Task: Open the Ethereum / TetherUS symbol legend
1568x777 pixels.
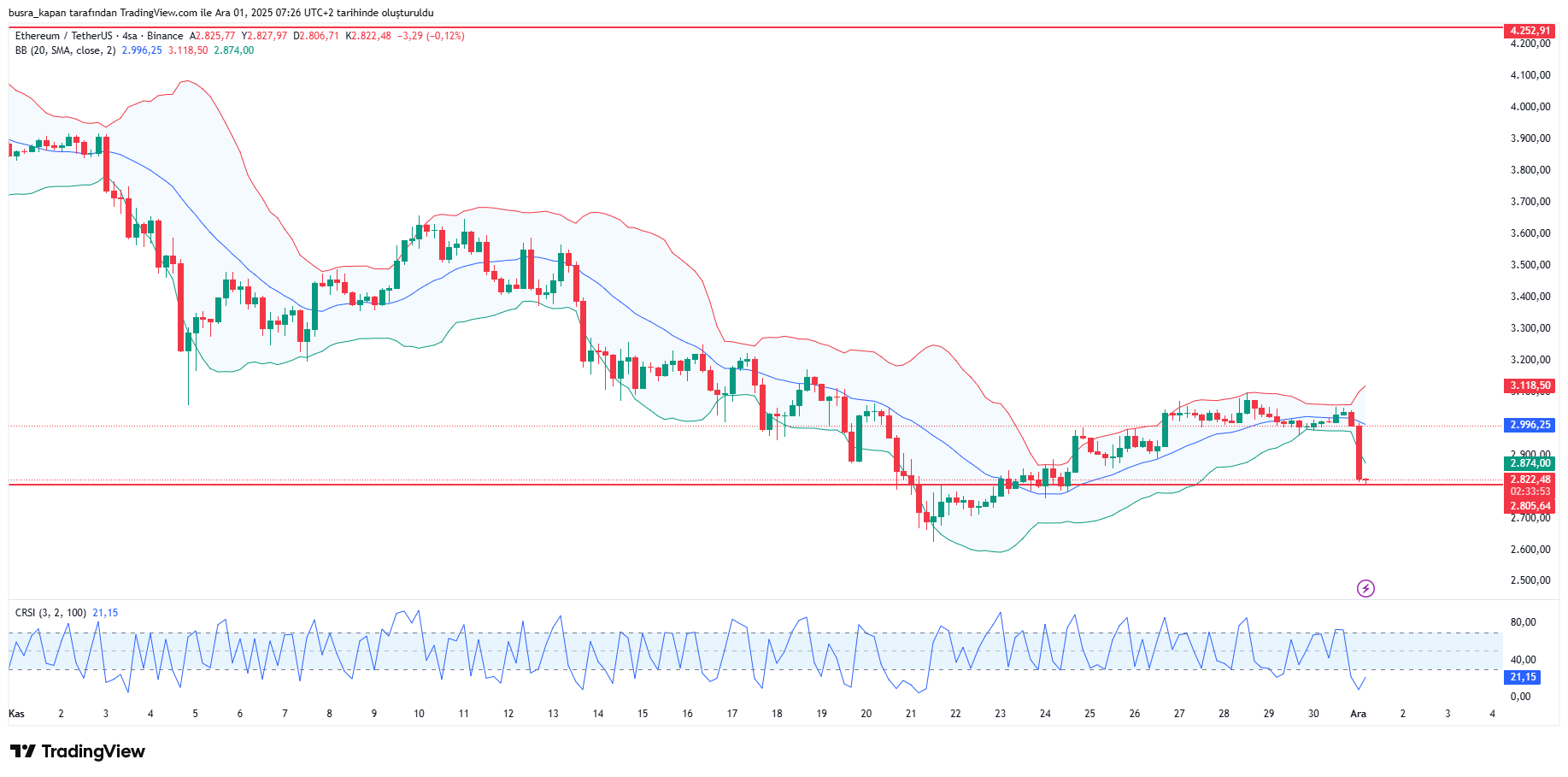Action: (63, 36)
